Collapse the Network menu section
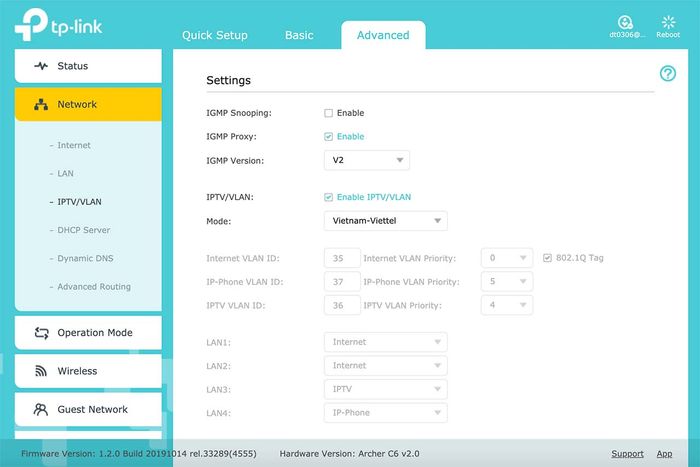Image resolution: width=700 pixels, height=467 pixels. click(x=88, y=104)
